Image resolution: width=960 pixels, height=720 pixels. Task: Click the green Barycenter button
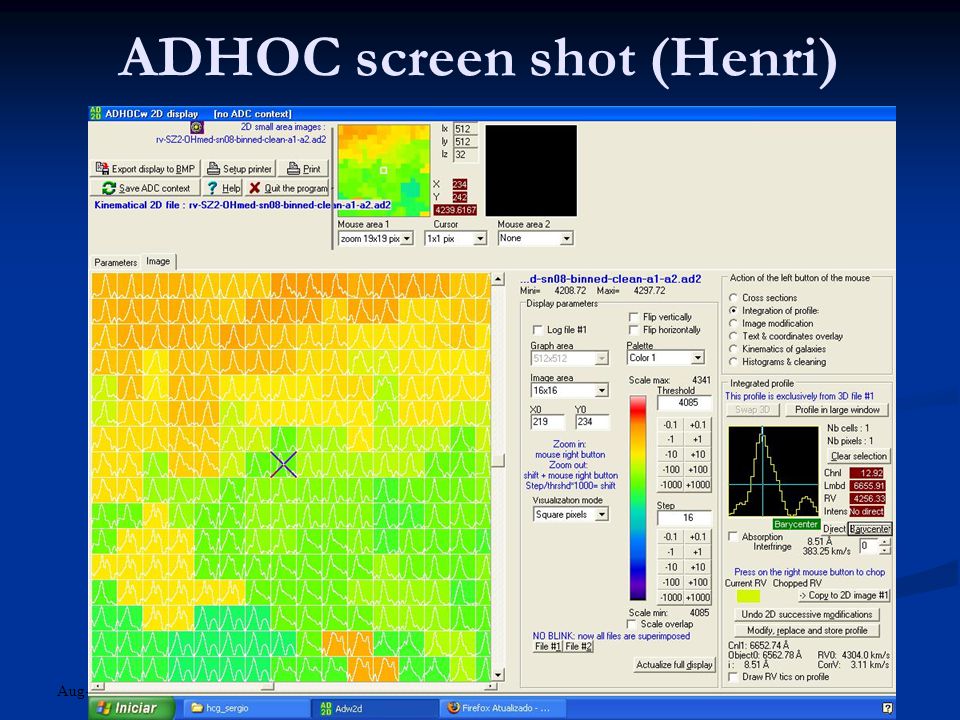(x=795, y=525)
